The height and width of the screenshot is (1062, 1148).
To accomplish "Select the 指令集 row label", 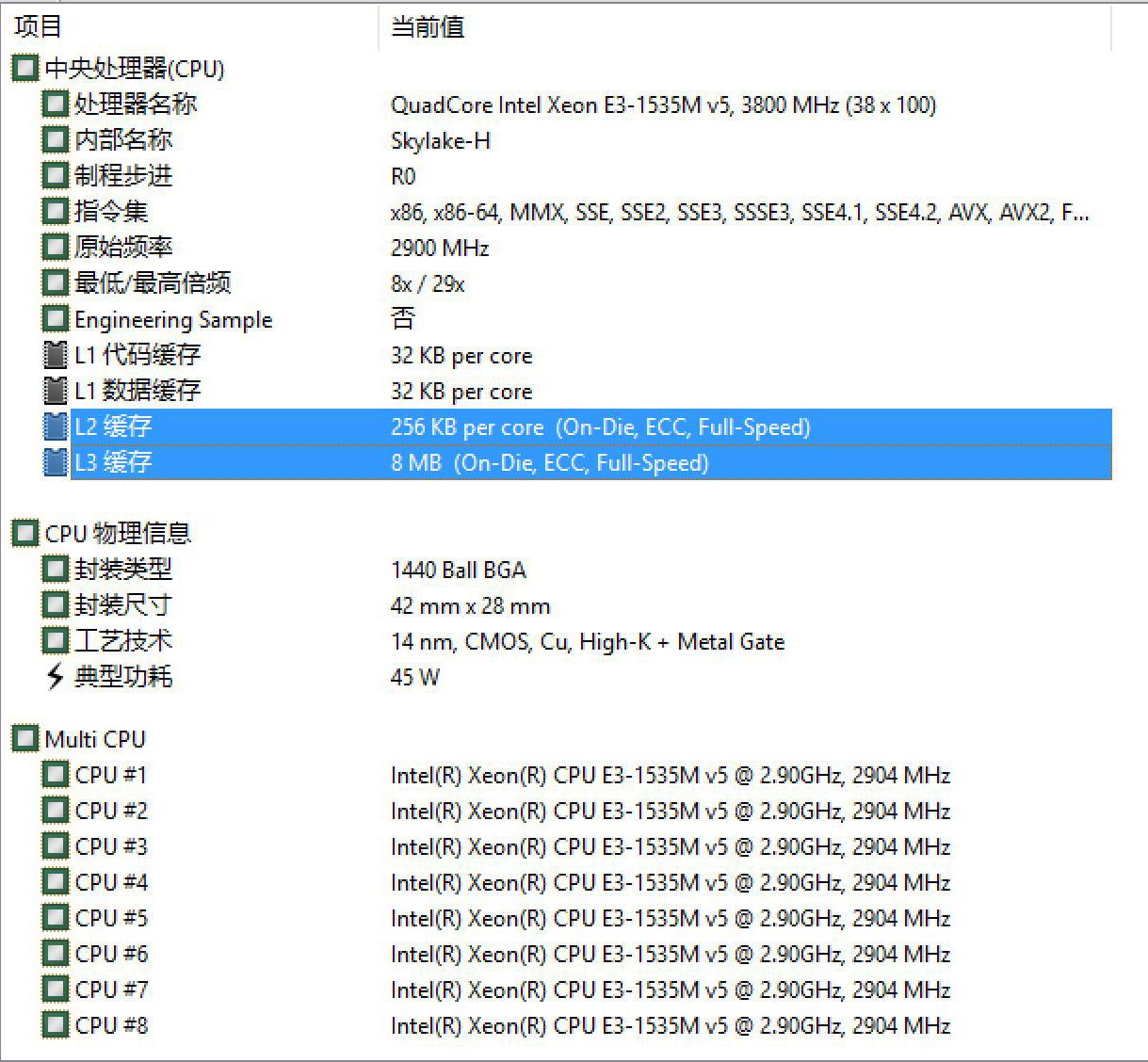I will (111, 211).
